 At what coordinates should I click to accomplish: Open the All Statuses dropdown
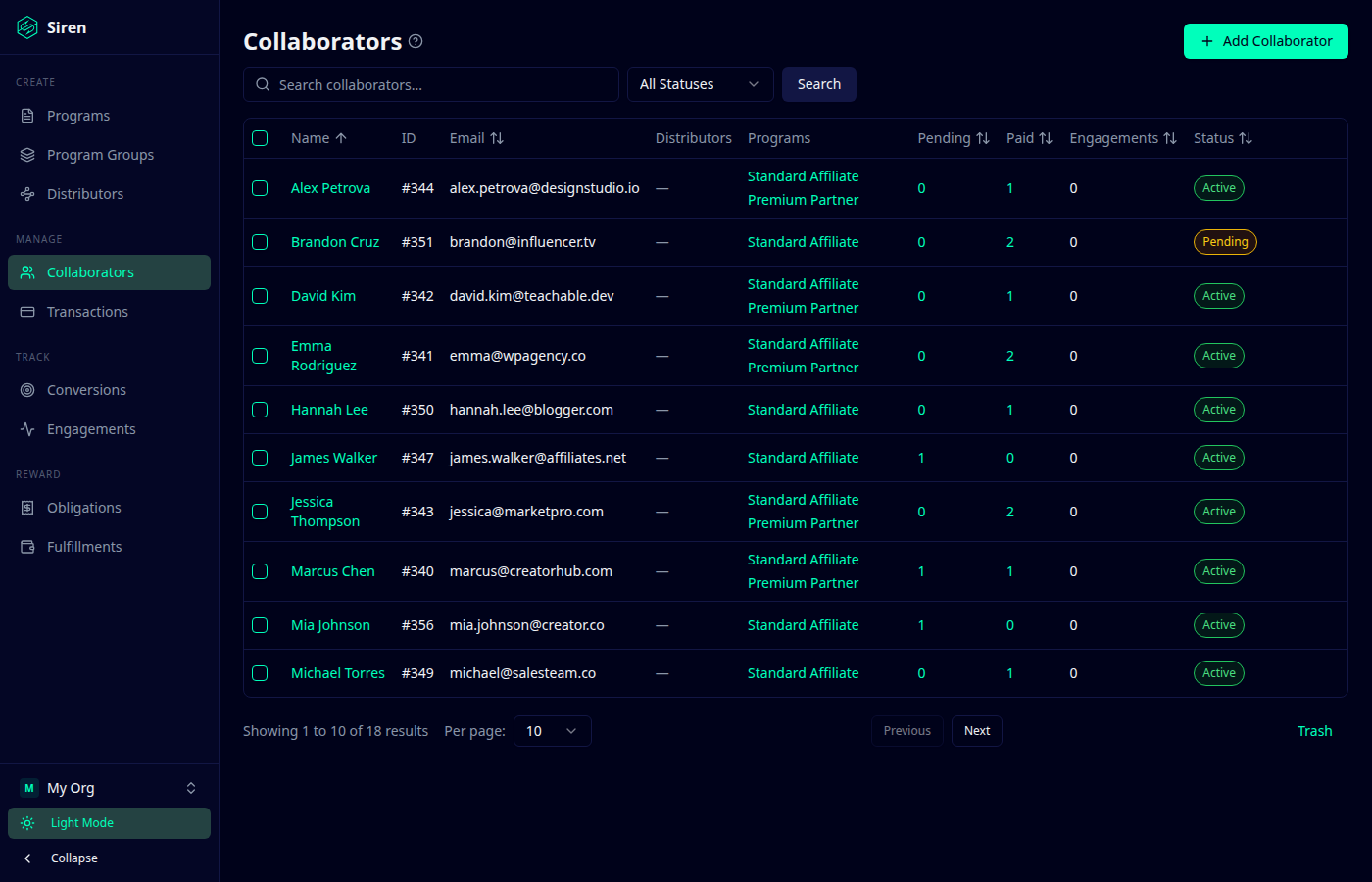coord(700,84)
